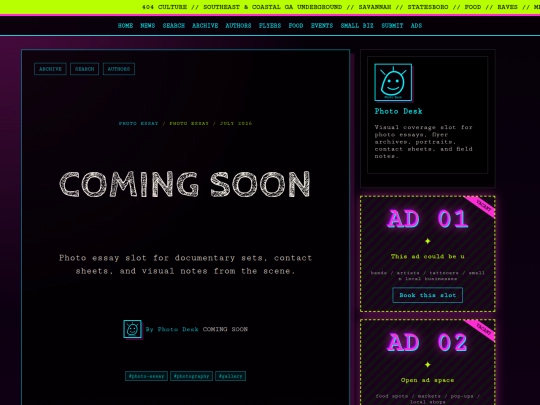The width and height of the screenshot is (540, 405).
Task: Click the PHOTO ESSAY category link in blue
Action: pos(138,123)
